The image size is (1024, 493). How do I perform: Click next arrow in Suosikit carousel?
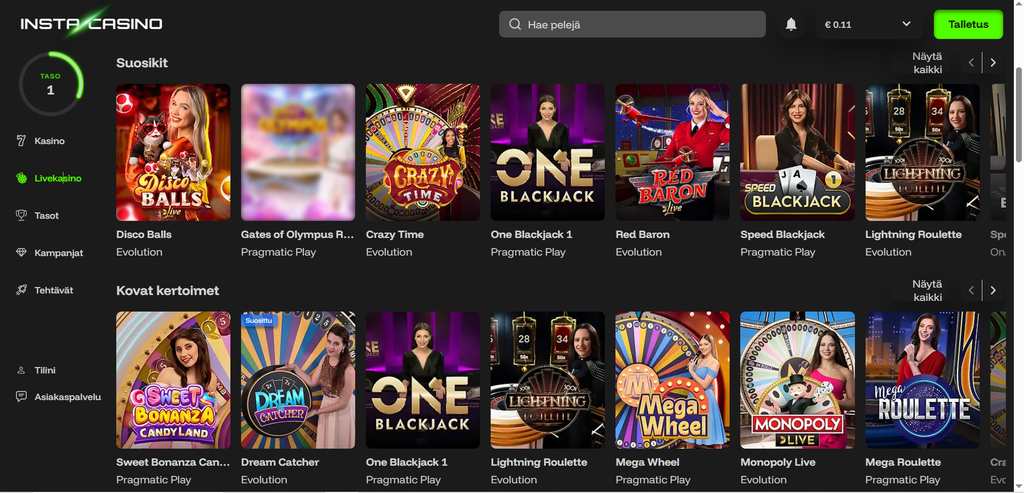(993, 63)
